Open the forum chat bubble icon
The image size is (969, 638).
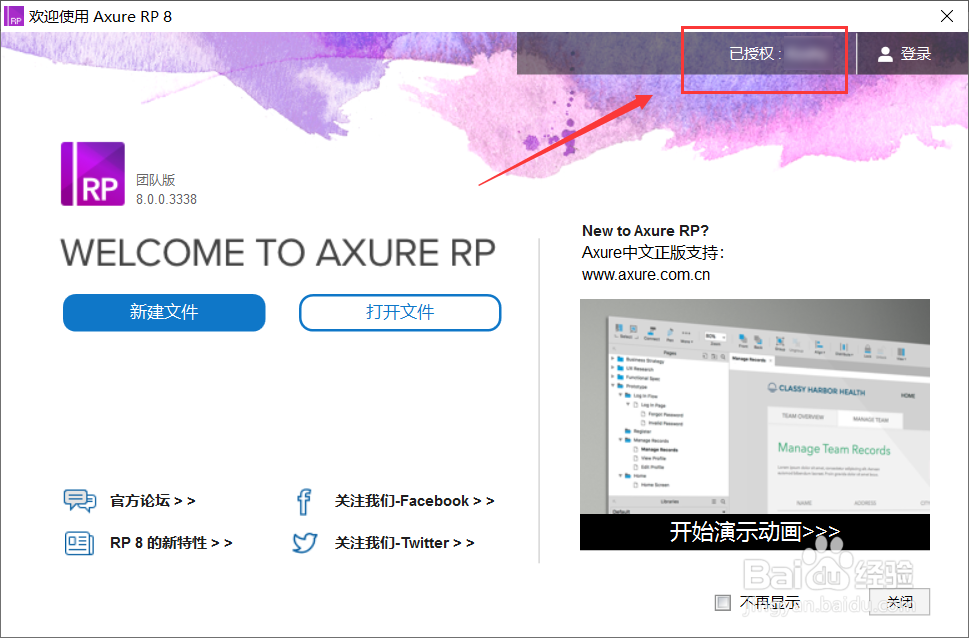pyautogui.click(x=80, y=501)
